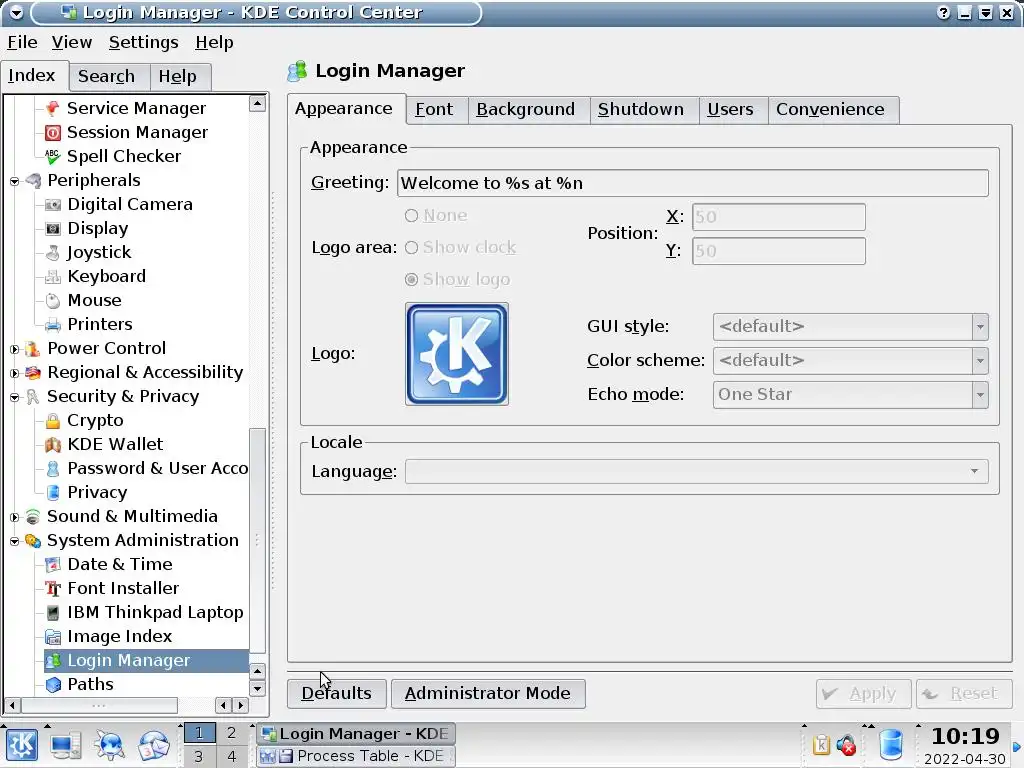Click the blue trash can tray icon
1024x768 pixels.
click(x=891, y=744)
